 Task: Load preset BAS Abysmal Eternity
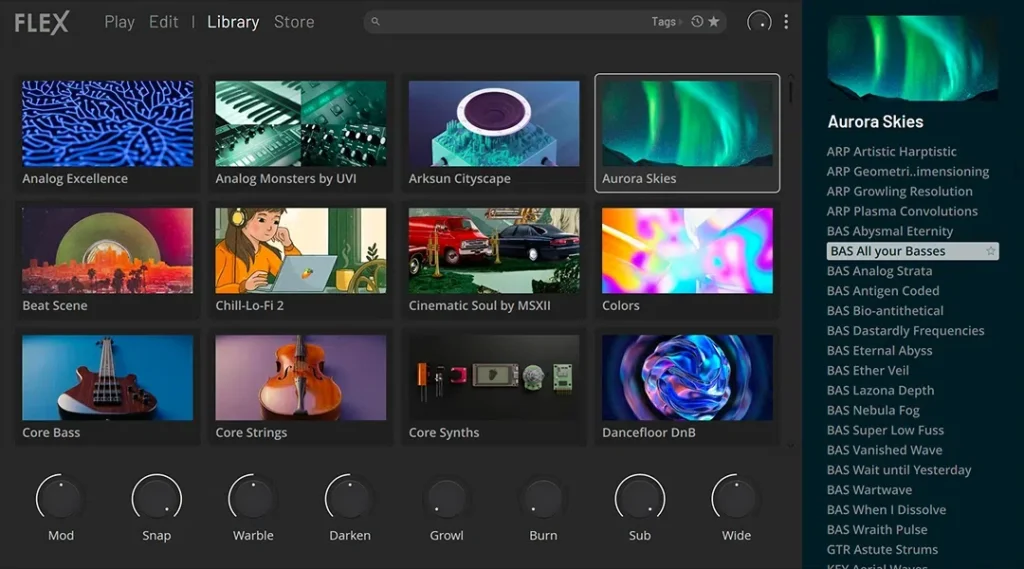pos(889,231)
